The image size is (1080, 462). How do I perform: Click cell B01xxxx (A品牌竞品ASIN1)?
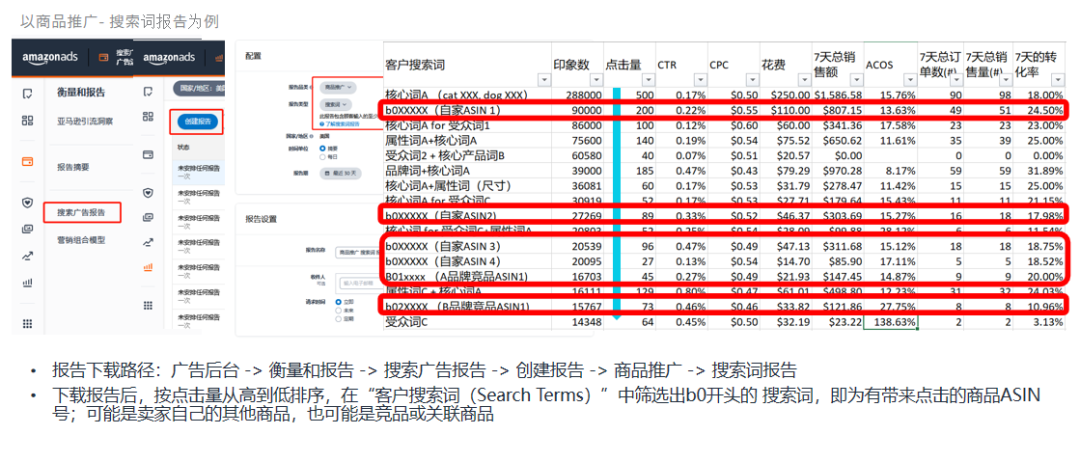click(468, 277)
